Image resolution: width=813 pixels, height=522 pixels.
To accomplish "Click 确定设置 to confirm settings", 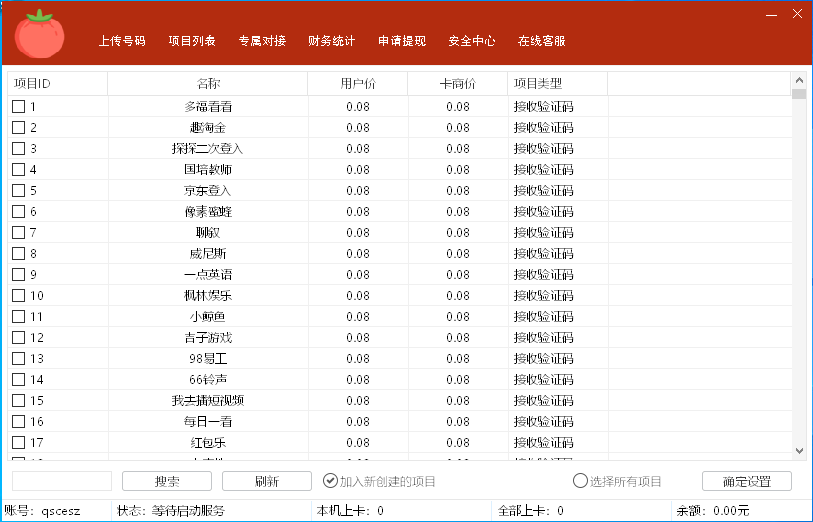I will (x=746, y=481).
